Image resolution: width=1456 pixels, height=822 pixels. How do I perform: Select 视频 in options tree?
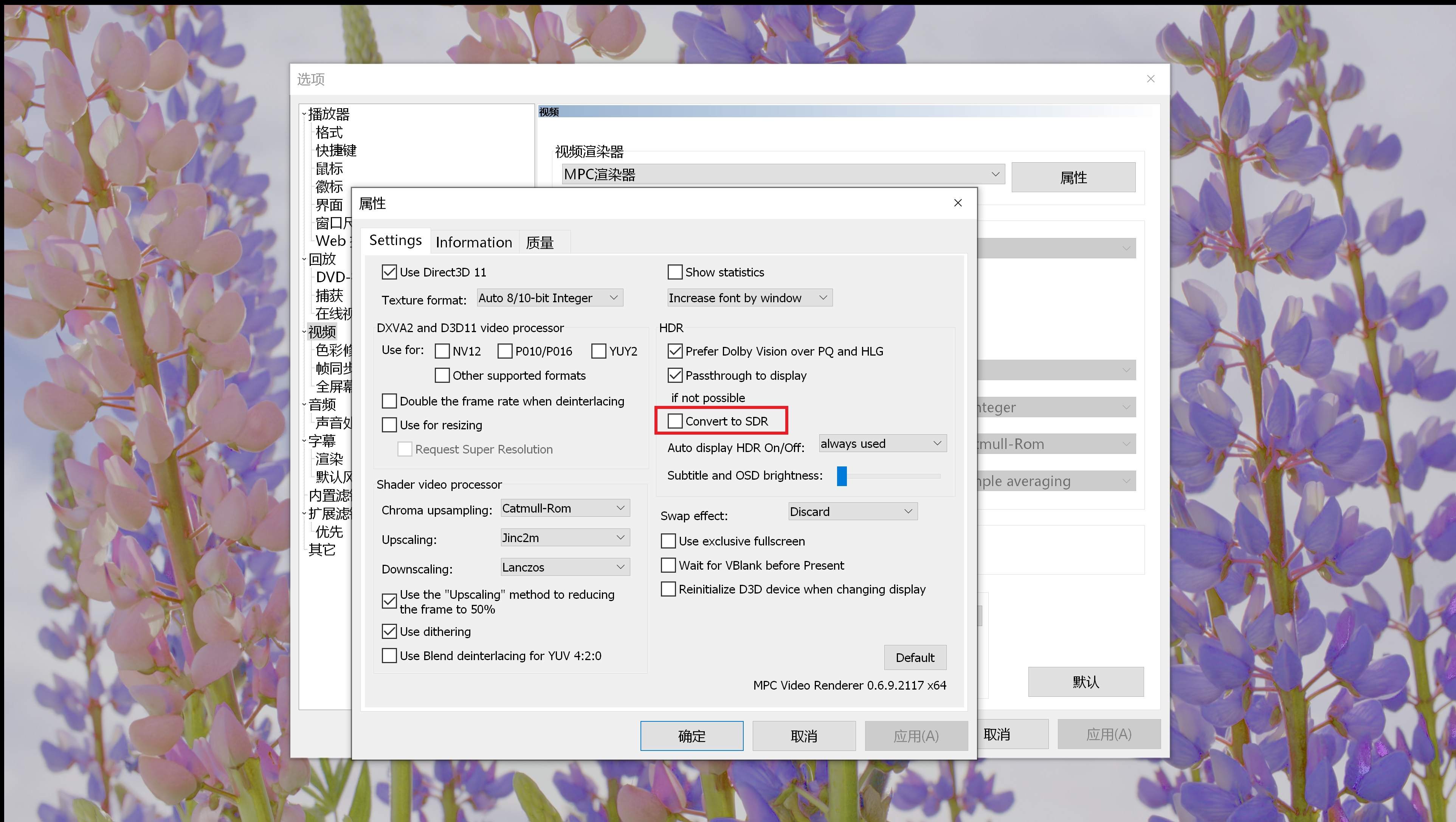pos(322,332)
